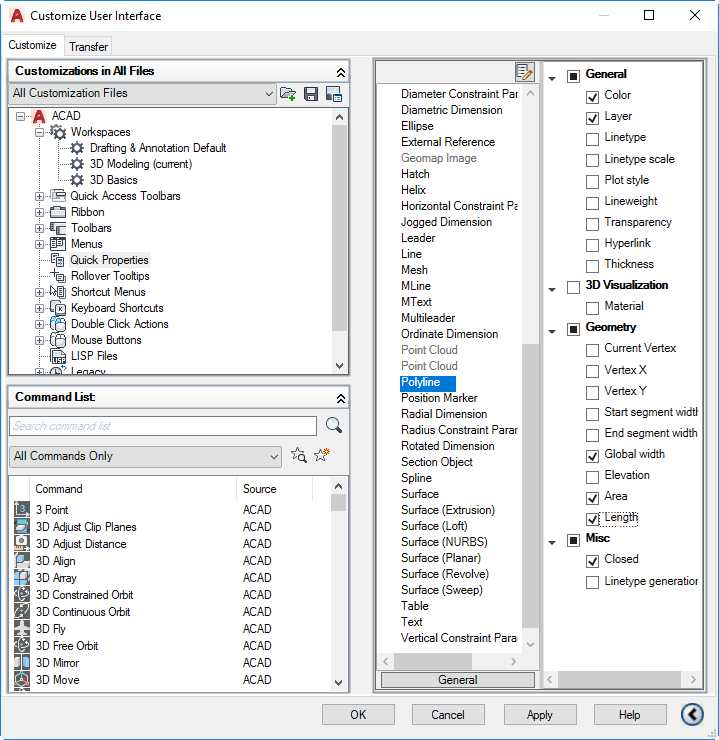Click the Load partial customization file icon
The width and height of the screenshot is (719, 740).
(288, 93)
